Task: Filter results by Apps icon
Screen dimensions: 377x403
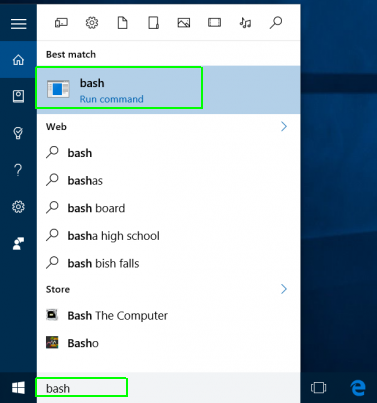Action: pos(61,23)
